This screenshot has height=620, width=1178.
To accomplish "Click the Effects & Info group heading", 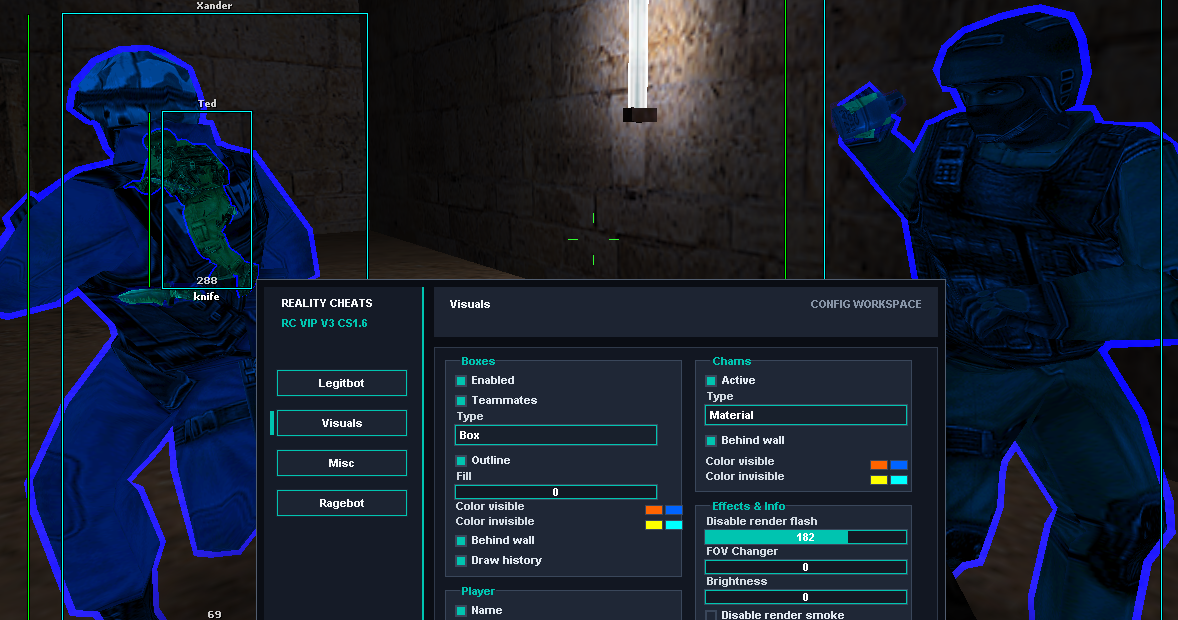I will point(748,507).
